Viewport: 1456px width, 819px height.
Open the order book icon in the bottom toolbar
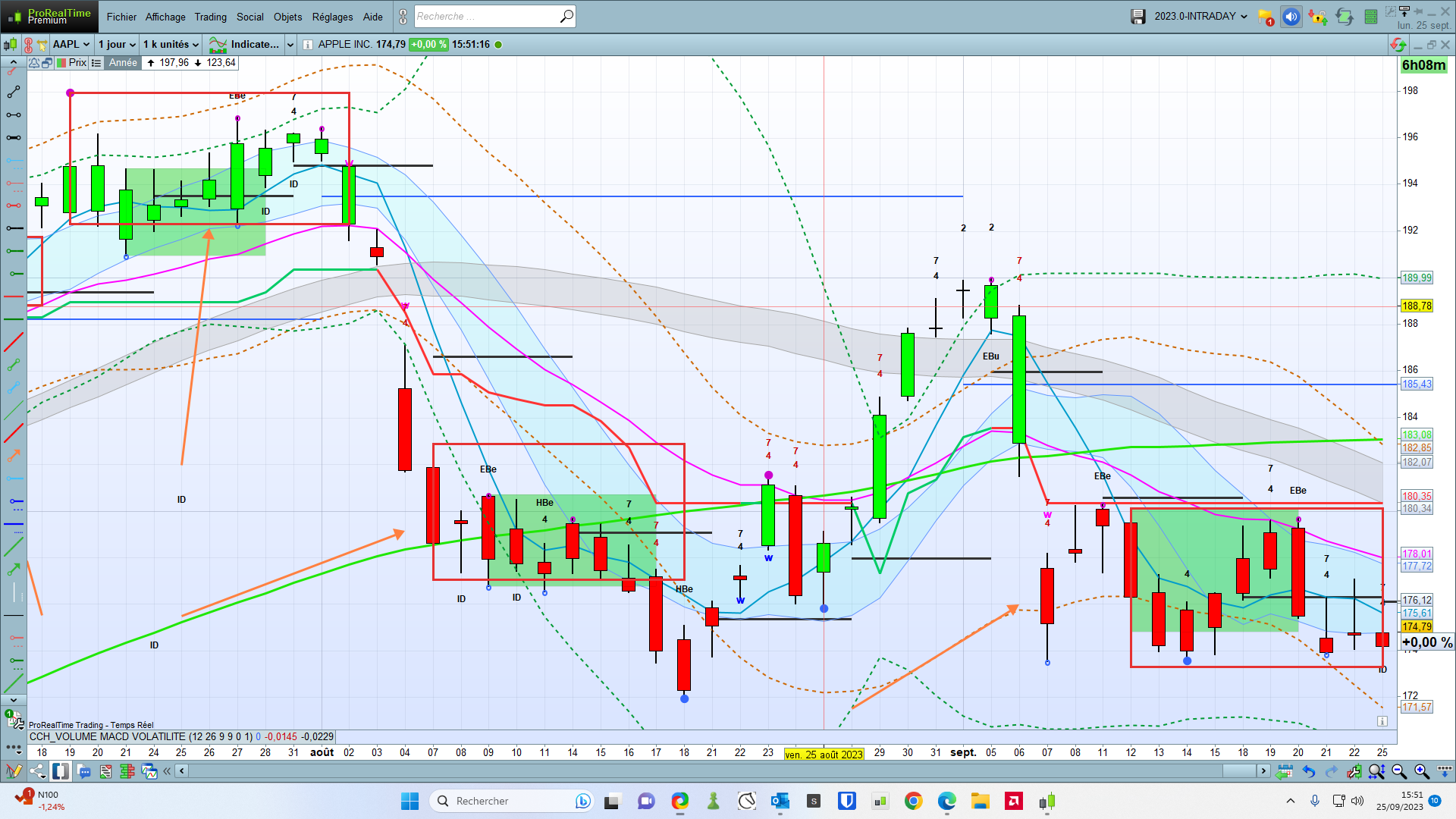[x=127, y=771]
